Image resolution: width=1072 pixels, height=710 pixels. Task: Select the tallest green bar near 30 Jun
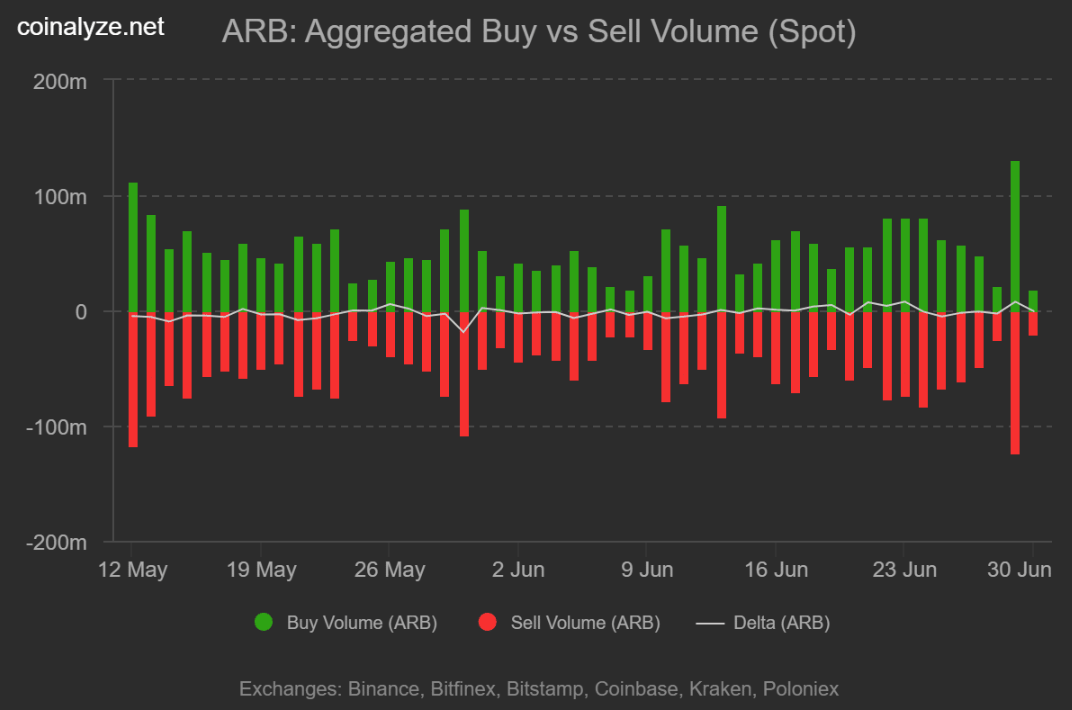pyautogui.click(x=1015, y=236)
